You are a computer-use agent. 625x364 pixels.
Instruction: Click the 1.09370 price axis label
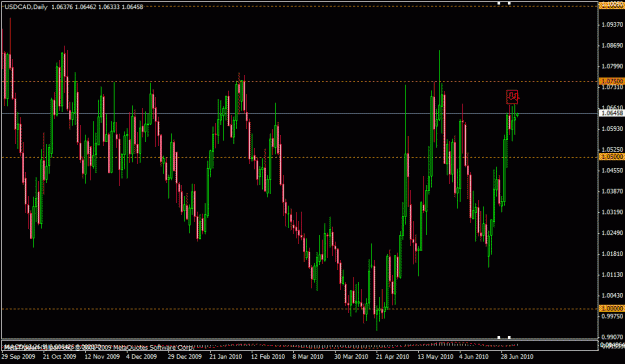(612, 25)
